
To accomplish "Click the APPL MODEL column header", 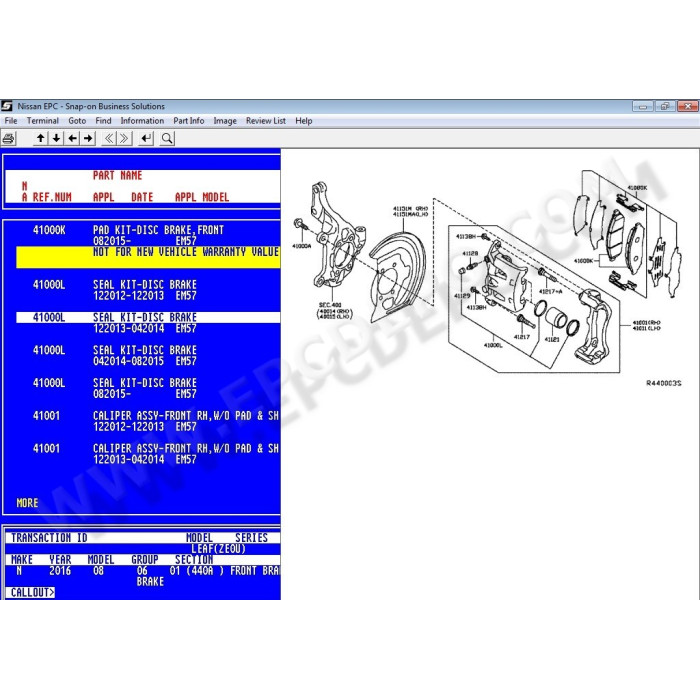I will (202, 197).
